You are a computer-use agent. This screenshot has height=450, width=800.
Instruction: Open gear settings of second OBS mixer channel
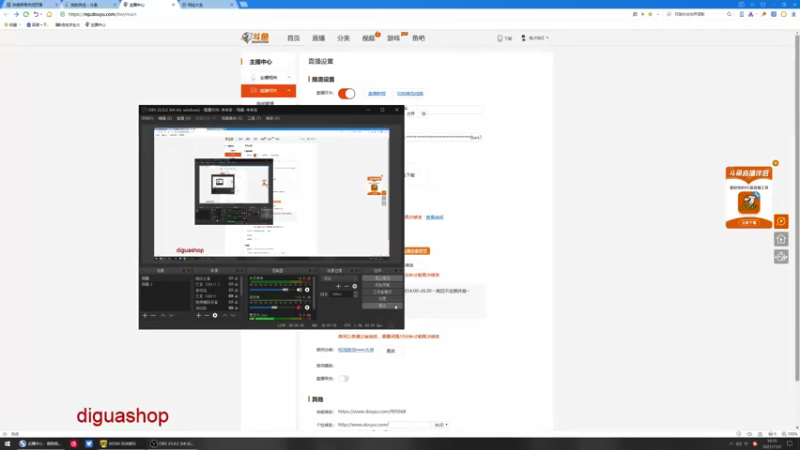(307, 308)
